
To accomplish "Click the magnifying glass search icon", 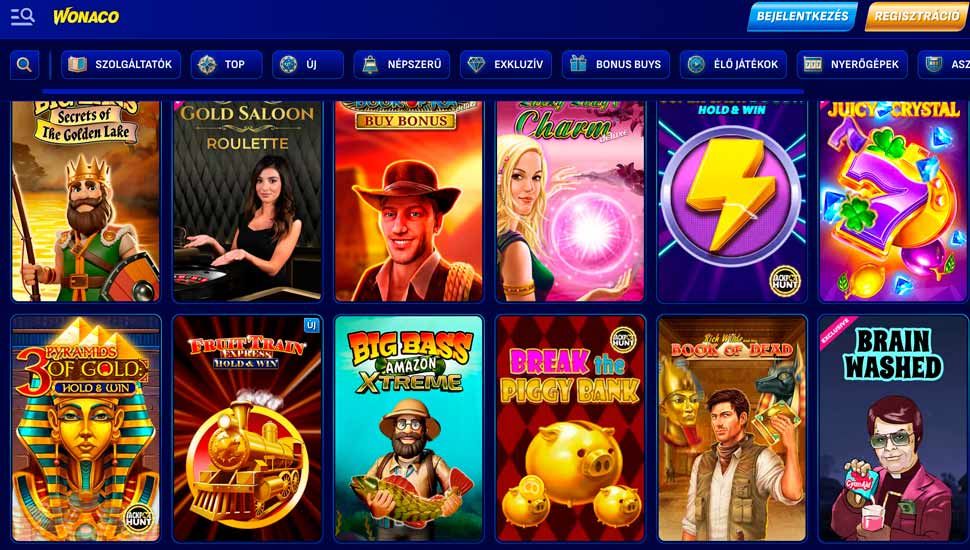I will point(24,64).
